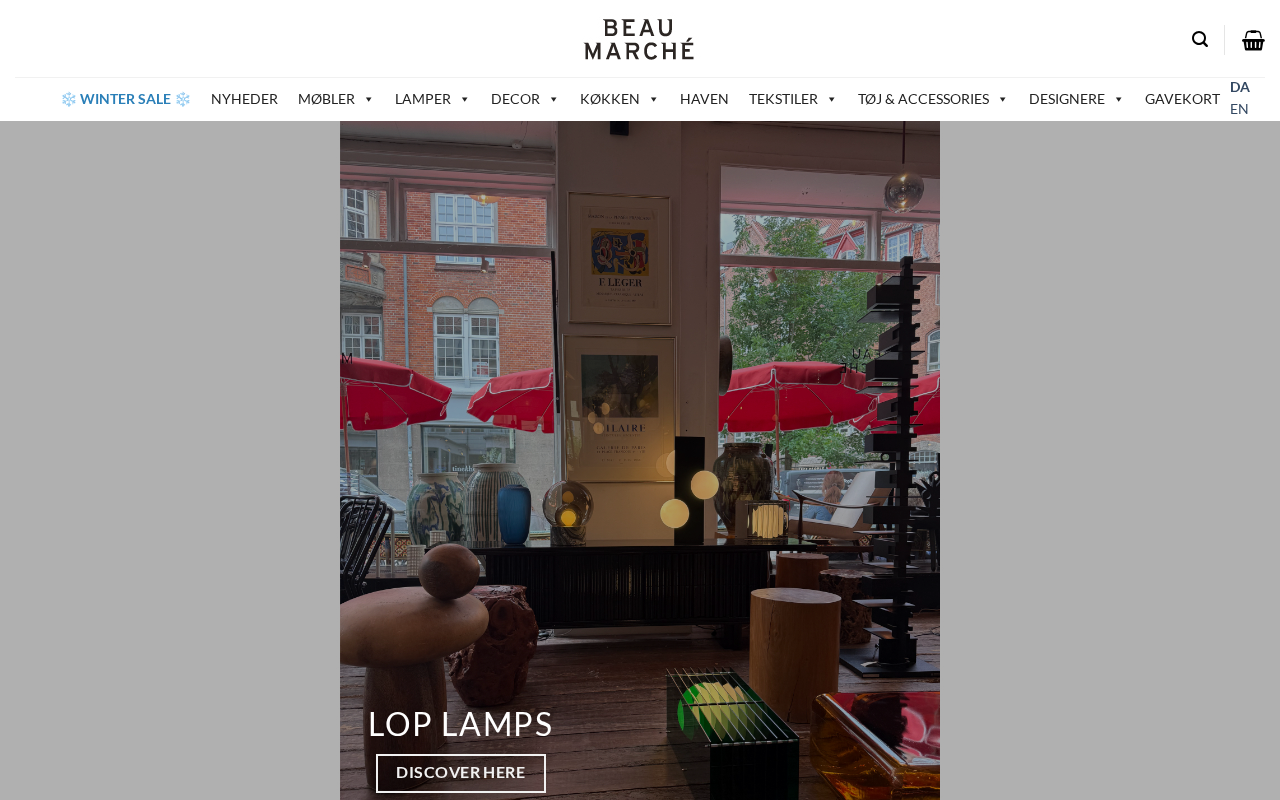Open the shopping basket icon
Image resolution: width=1280 pixels, height=800 pixels.
tap(1253, 40)
